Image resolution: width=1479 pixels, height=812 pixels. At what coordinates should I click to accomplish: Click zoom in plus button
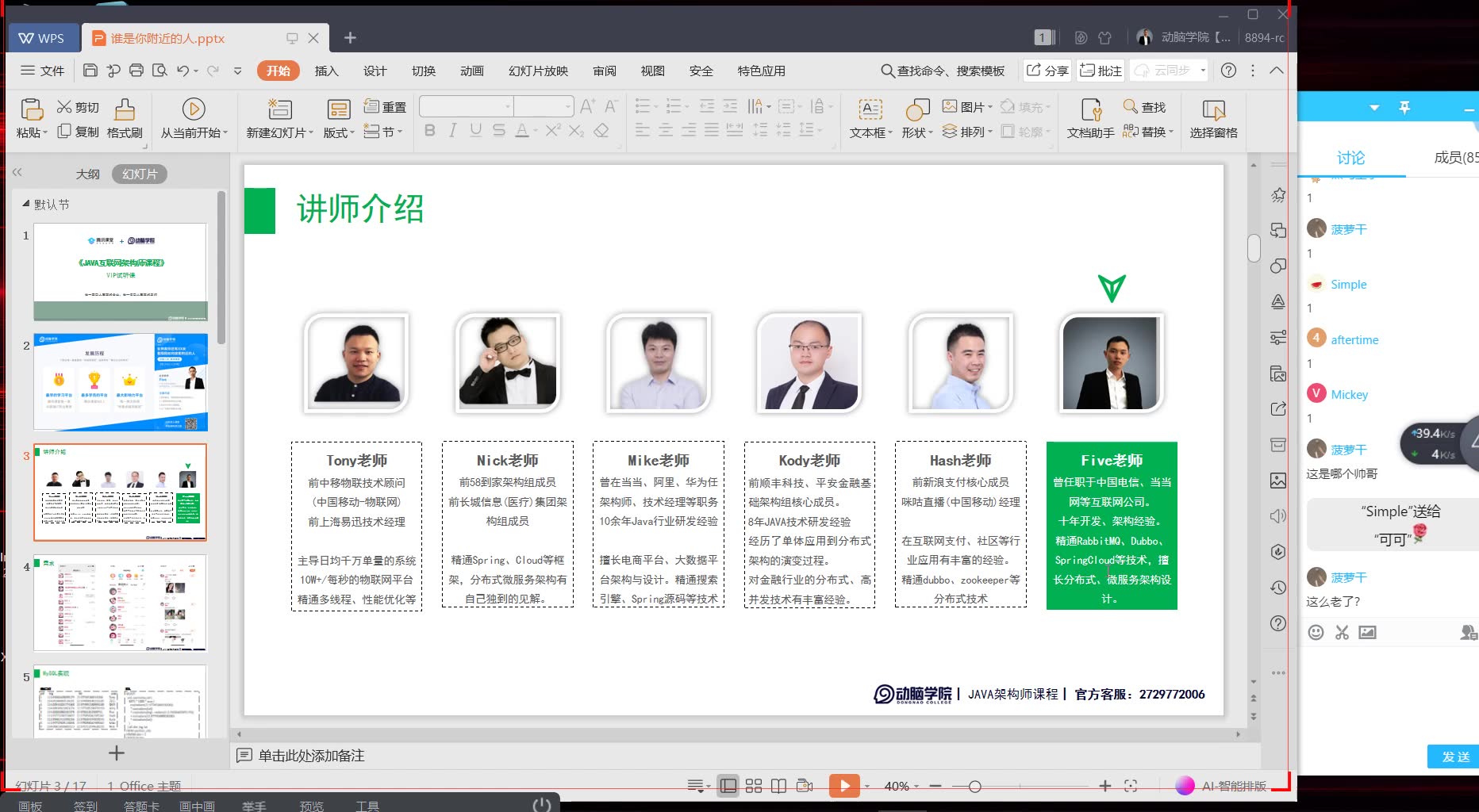click(x=1104, y=786)
